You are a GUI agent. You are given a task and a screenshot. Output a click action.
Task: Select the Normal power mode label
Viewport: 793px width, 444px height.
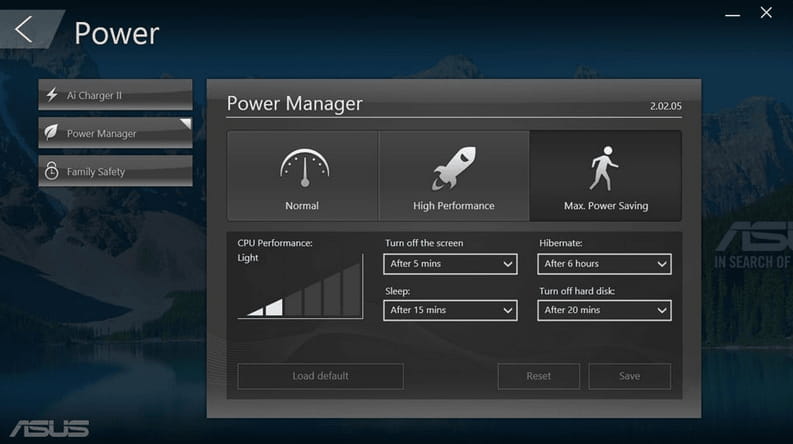pyautogui.click(x=302, y=206)
